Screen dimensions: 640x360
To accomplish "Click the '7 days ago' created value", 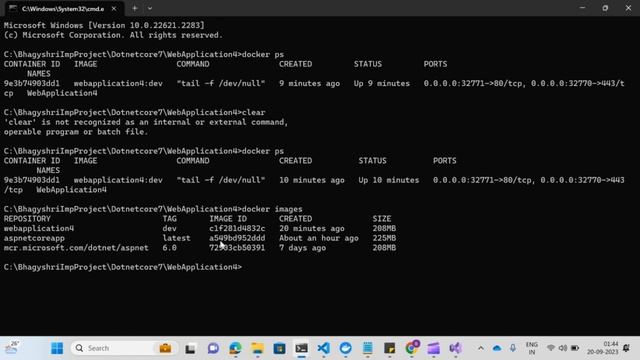I will pyautogui.click(x=302, y=248).
